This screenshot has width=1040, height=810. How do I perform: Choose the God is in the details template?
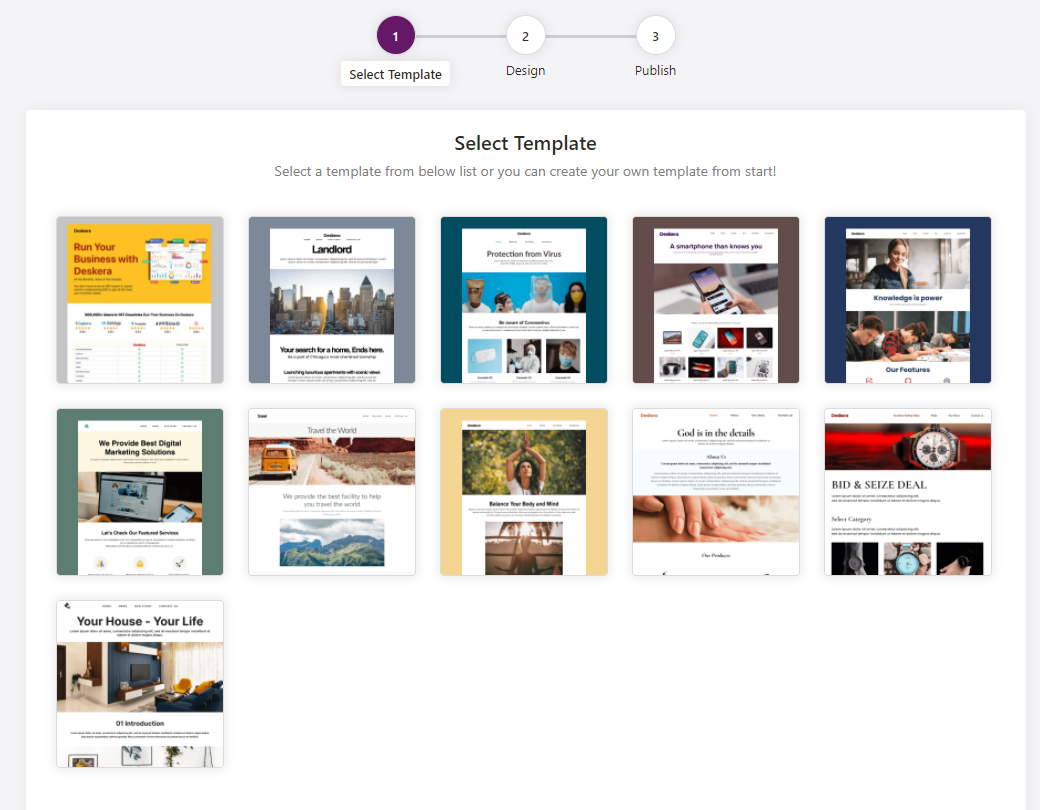coord(716,492)
